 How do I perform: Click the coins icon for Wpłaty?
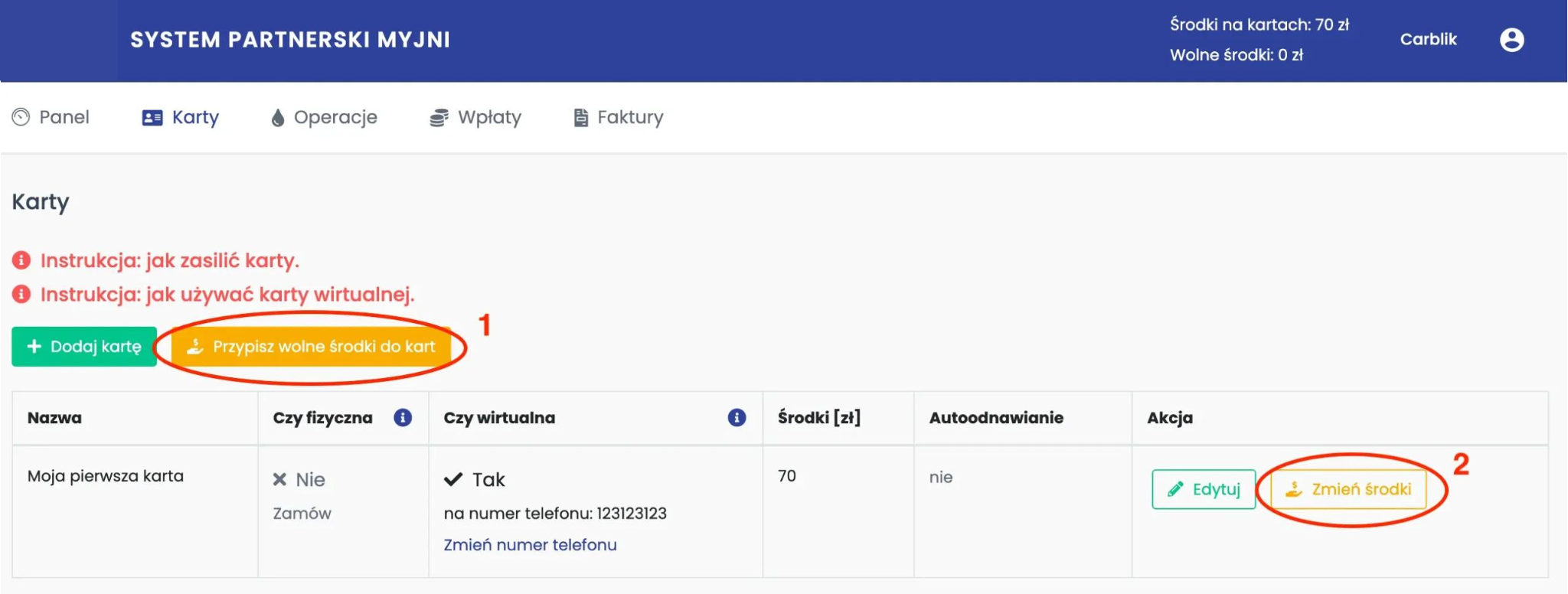pyautogui.click(x=439, y=118)
